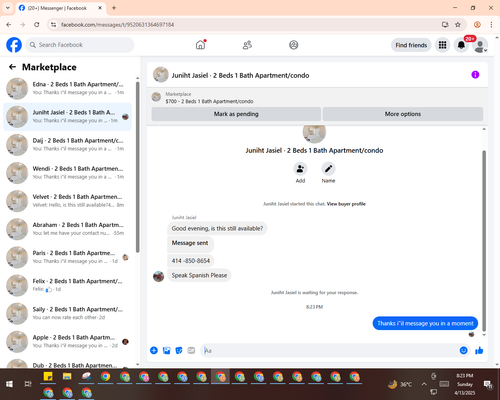Screen dimensions: 500x400
Task: Reload the page with browser refresh
Action: [37, 25]
